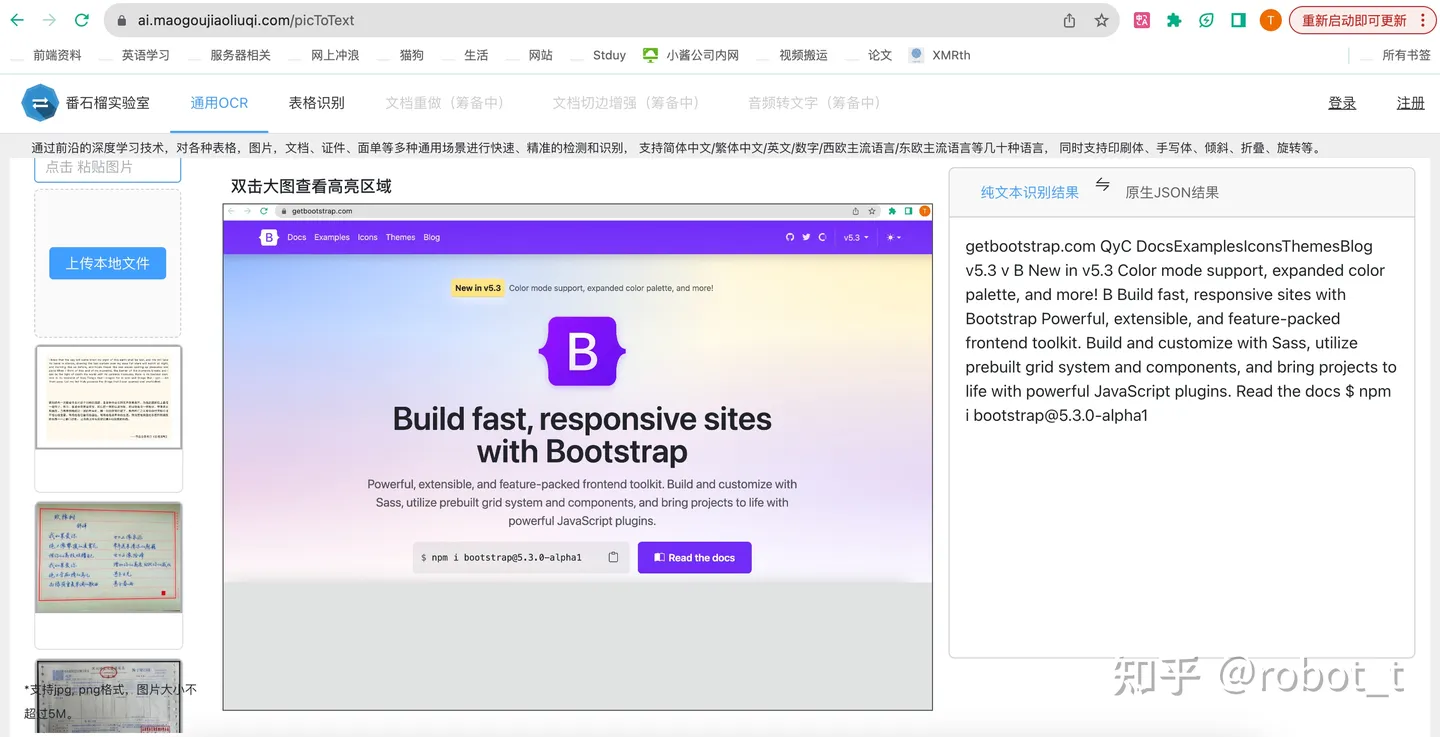Open 视频搬运 bookmark folder

click(803, 55)
